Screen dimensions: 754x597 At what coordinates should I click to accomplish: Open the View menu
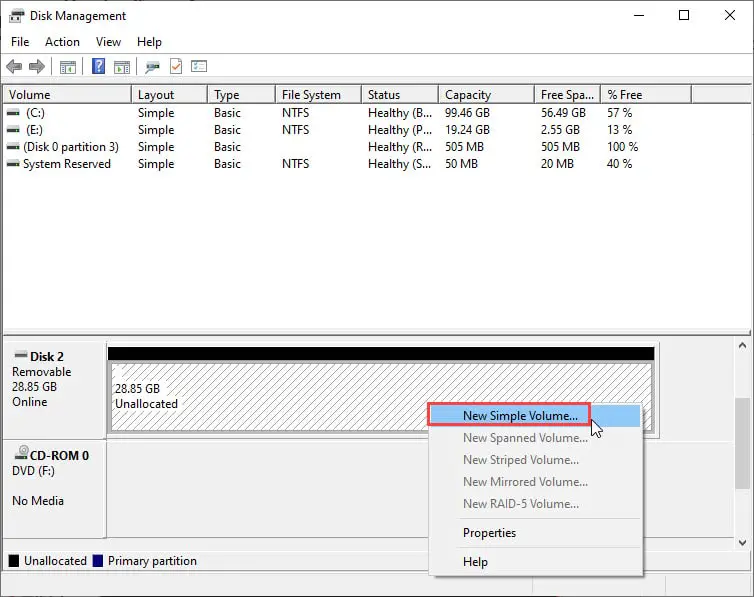point(108,42)
